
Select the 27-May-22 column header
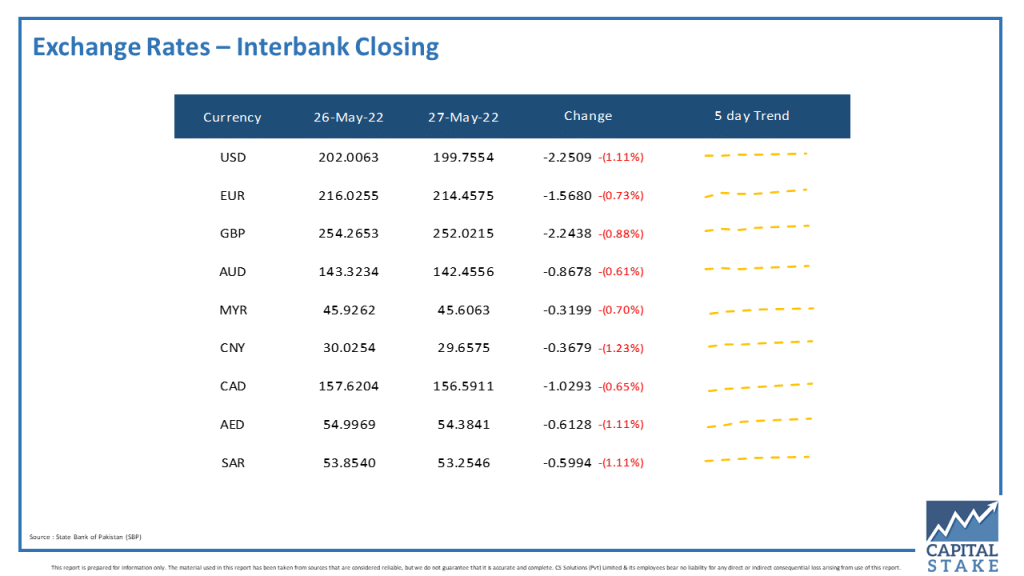point(464,117)
